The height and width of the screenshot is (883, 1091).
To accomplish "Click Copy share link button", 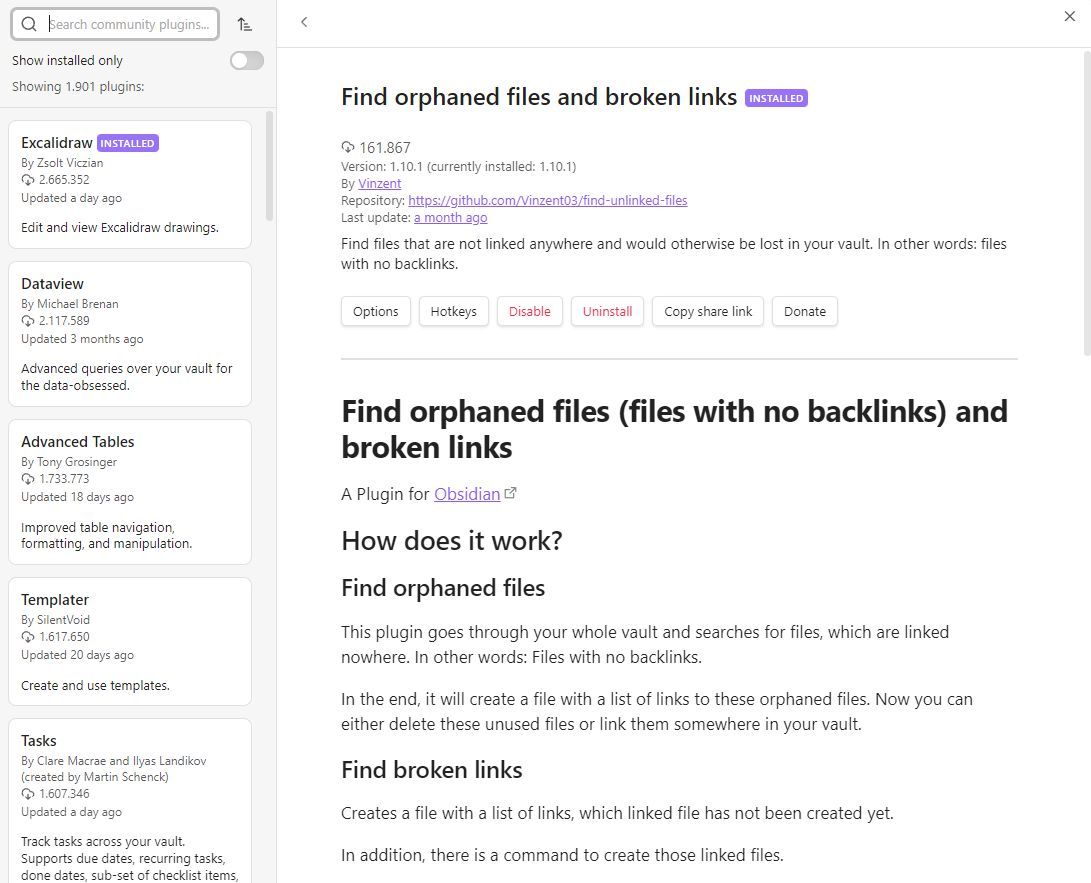I will point(708,312).
